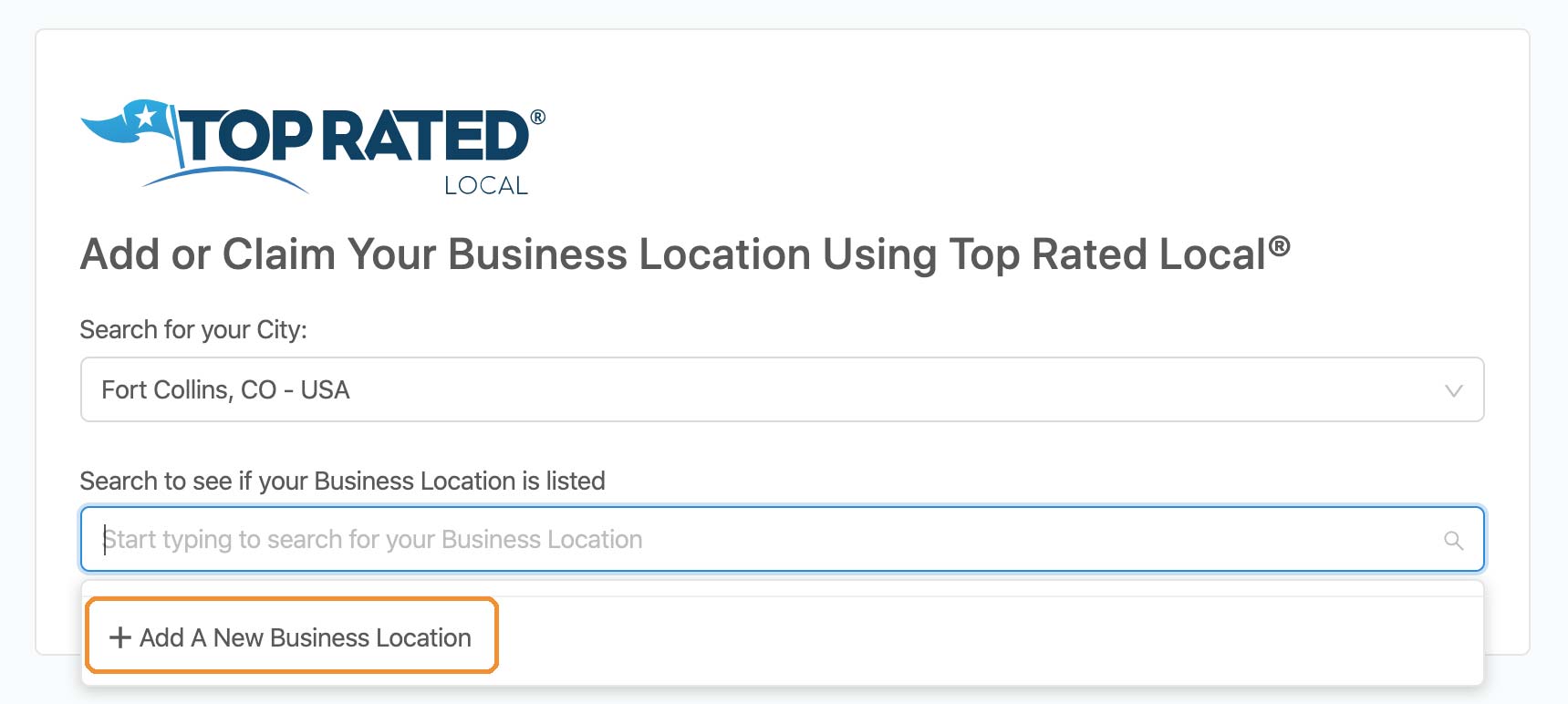Click the registered symbol after Top Rated Local heading
The image size is (1568, 704).
click(1279, 246)
